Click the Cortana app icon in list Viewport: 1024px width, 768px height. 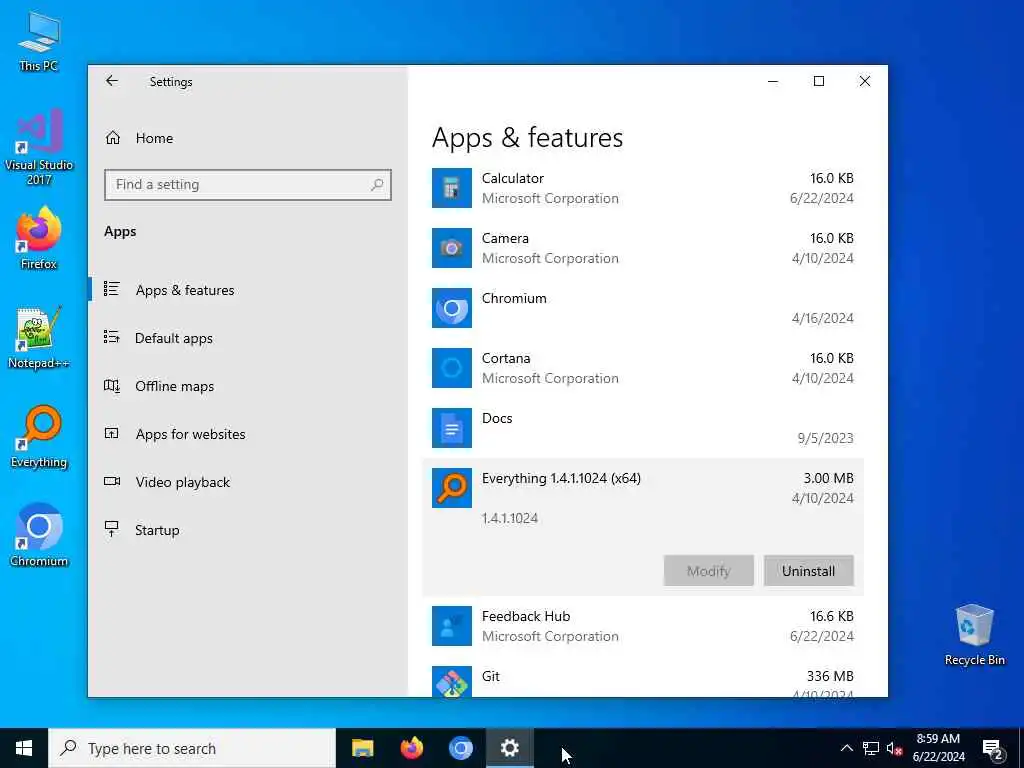point(451,368)
